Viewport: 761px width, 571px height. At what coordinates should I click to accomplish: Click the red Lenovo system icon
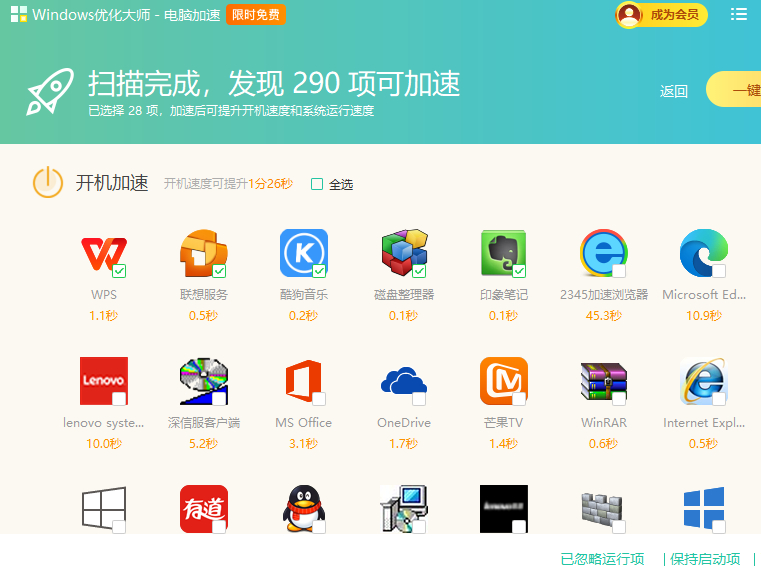tap(104, 381)
